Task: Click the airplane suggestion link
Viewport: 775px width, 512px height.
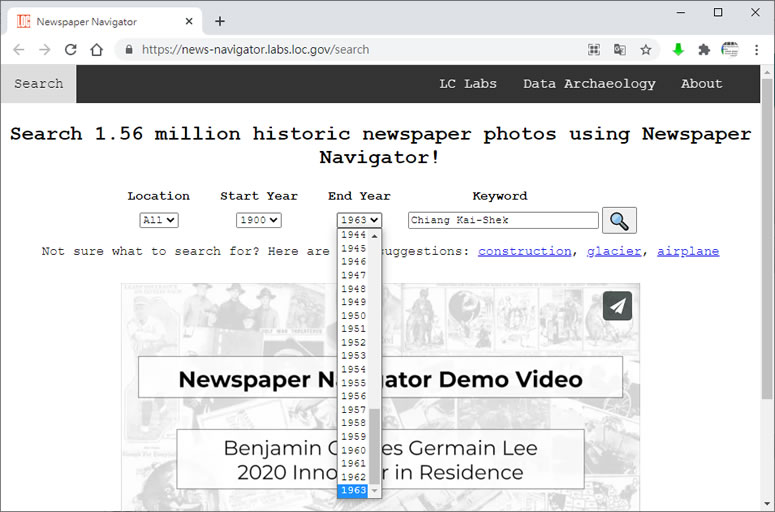Action: 688,251
